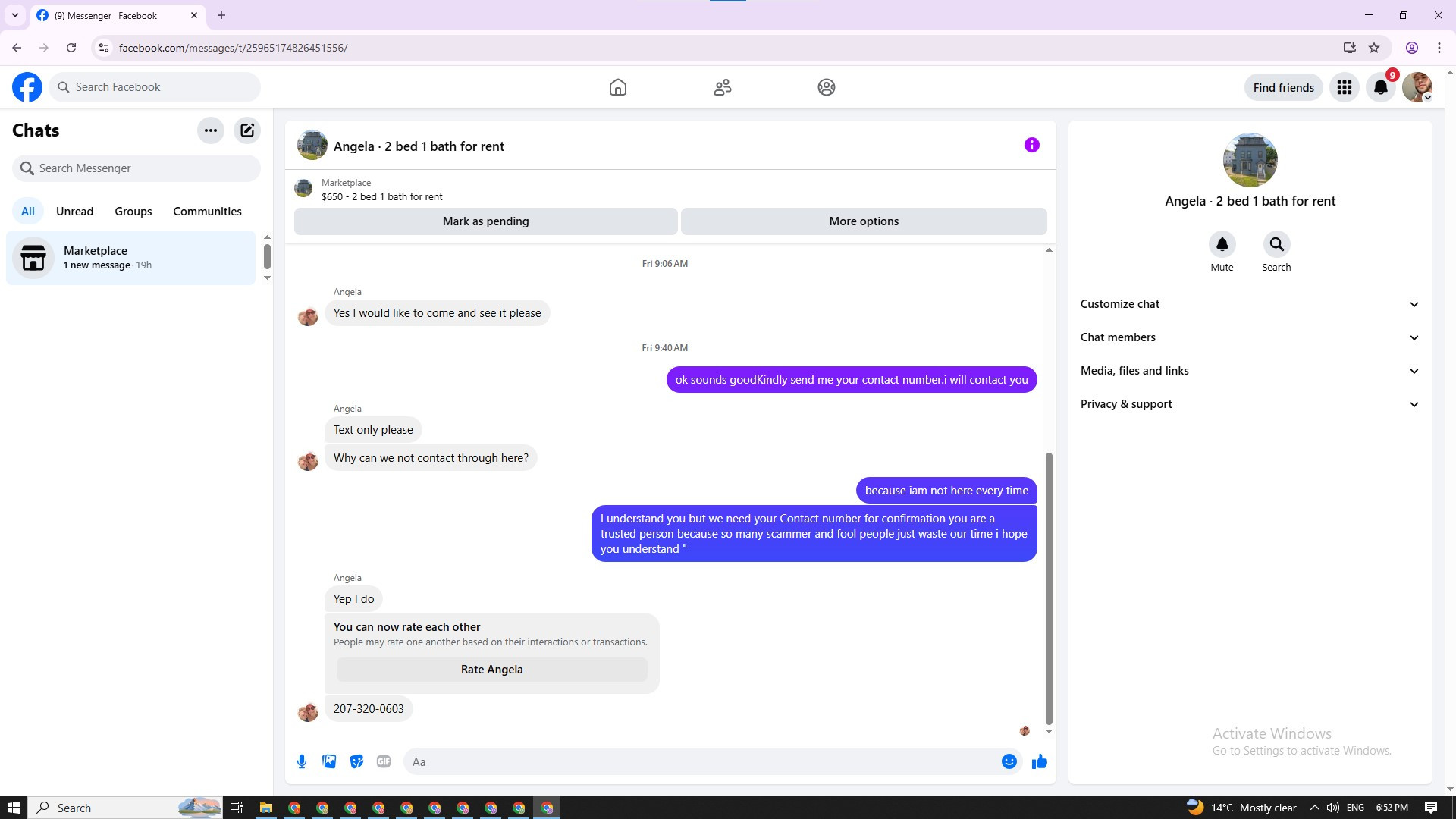Expand Chat members section
Viewport: 1456px width, 819px height.
coord(1250,337)
